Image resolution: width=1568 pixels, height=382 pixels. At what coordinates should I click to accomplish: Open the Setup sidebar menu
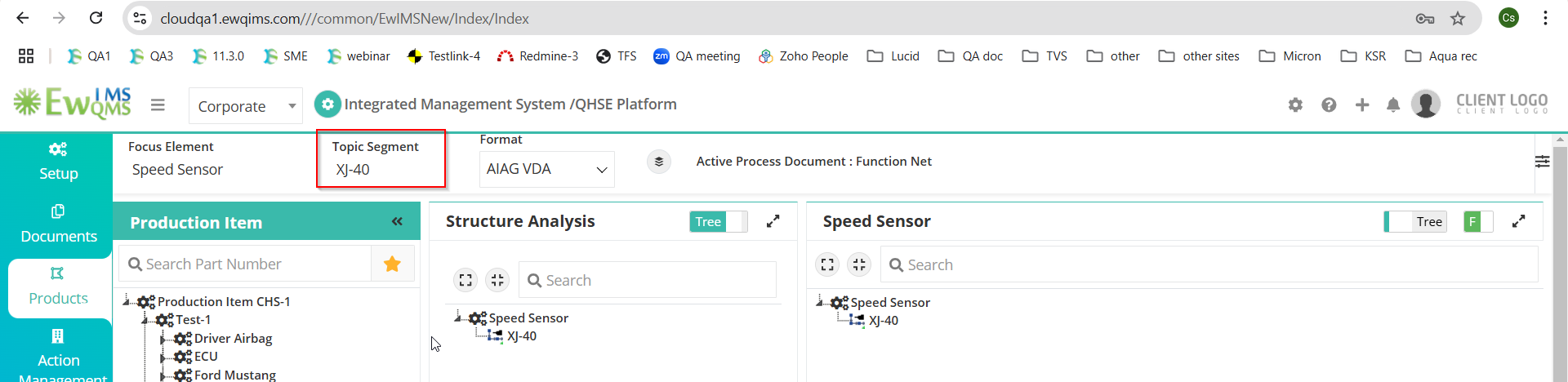point(58,162)
